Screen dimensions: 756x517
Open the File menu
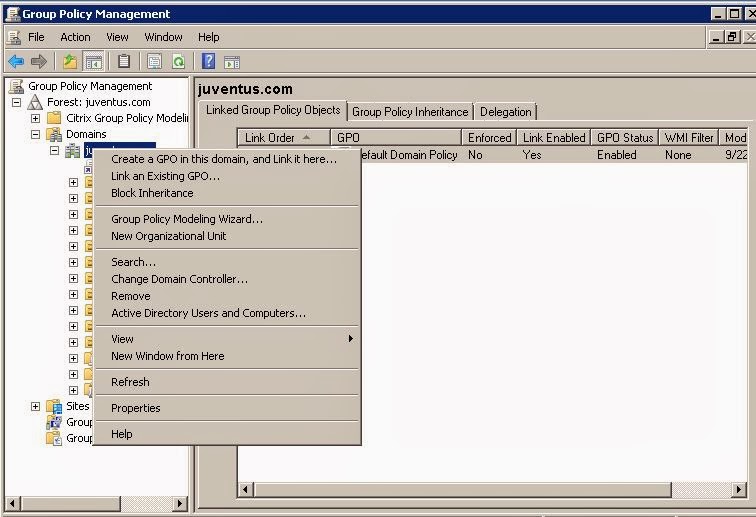pos(36,37)
